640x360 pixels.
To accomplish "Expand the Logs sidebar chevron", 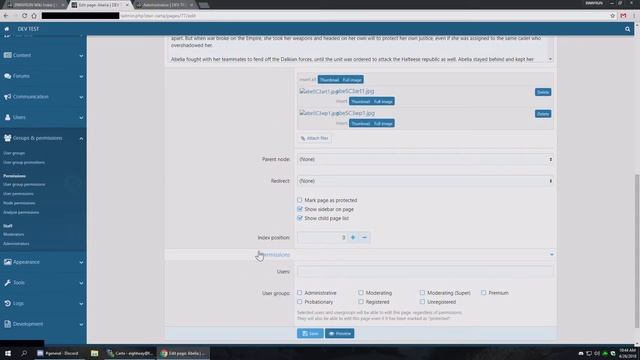I will 81,304.
